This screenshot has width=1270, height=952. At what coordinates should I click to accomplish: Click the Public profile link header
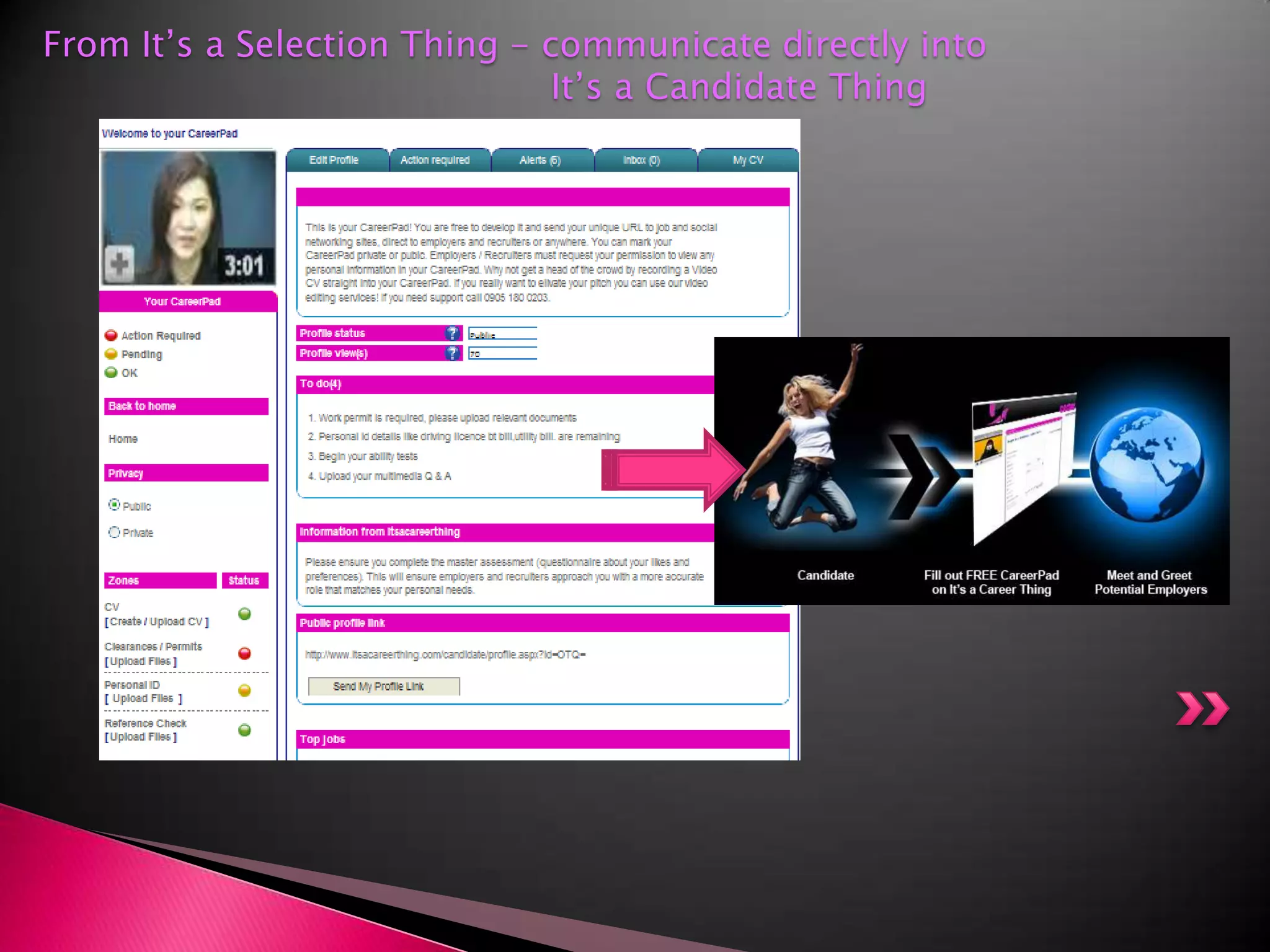(543, 623)
